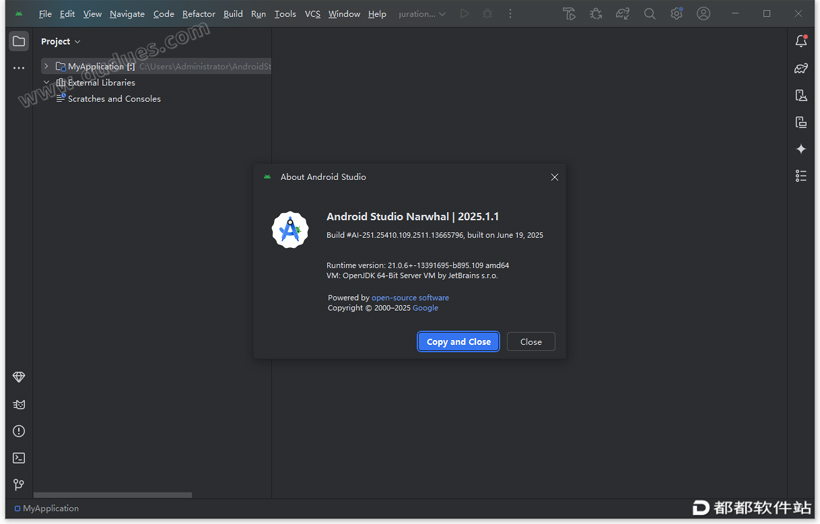Open the Help menu

click(x=377, y=14)
